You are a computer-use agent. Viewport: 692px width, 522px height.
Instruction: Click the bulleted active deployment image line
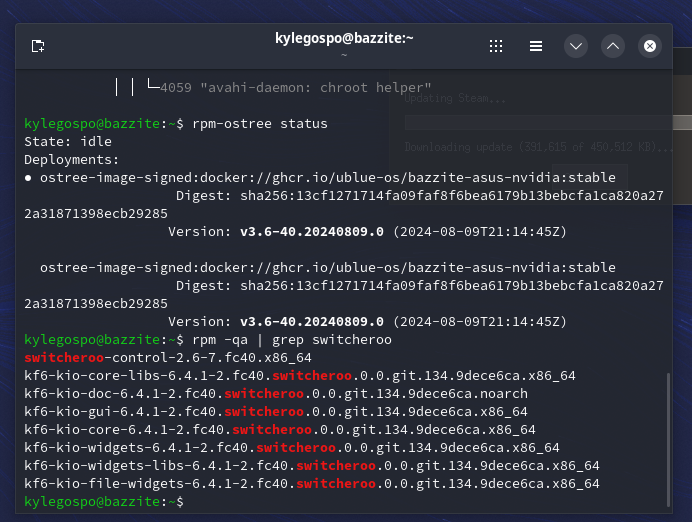[x=320, y=177]
